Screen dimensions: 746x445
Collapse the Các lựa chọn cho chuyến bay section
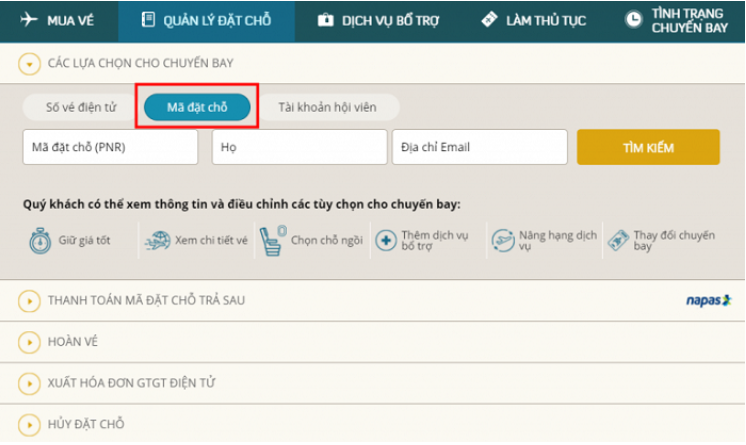[x=29, y=64]
